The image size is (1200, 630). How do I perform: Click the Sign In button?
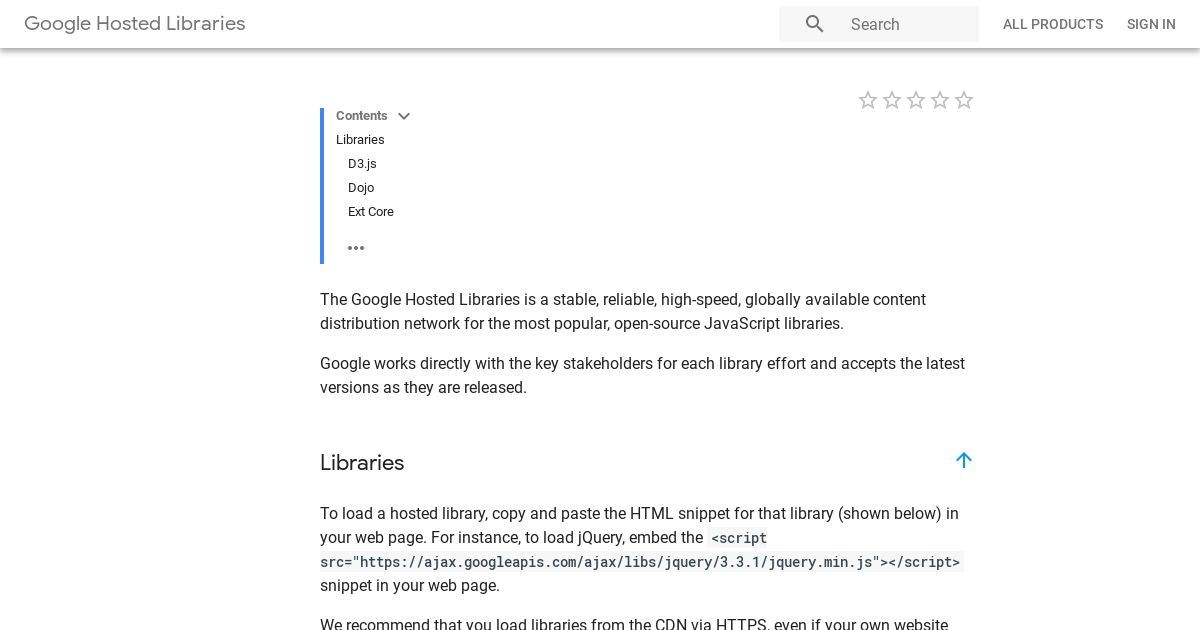(x=1151, y=24)
